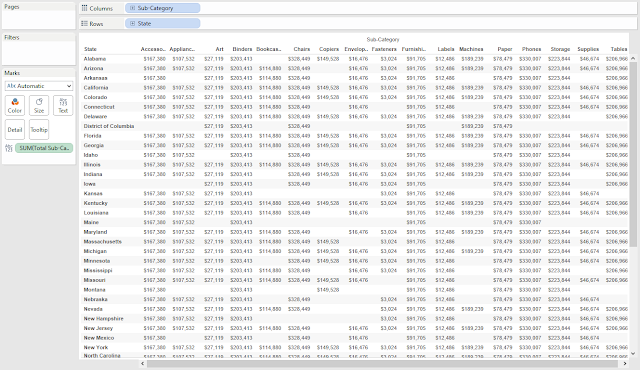Select the District of Columbia row label
The width and height of the screenshot is (640, 370).
(109, 126)
